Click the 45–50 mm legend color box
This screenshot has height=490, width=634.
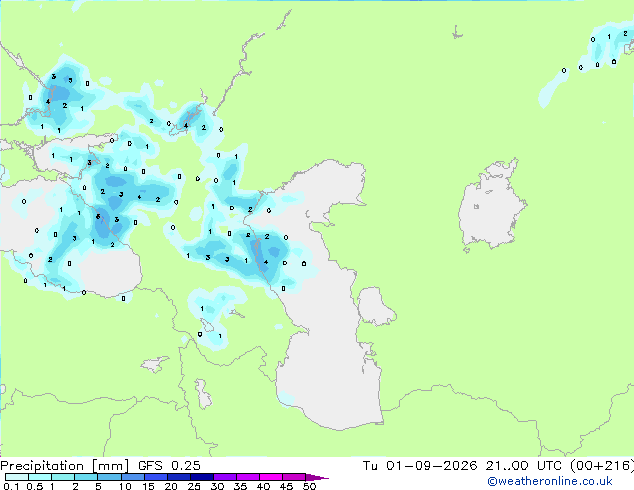294,477
